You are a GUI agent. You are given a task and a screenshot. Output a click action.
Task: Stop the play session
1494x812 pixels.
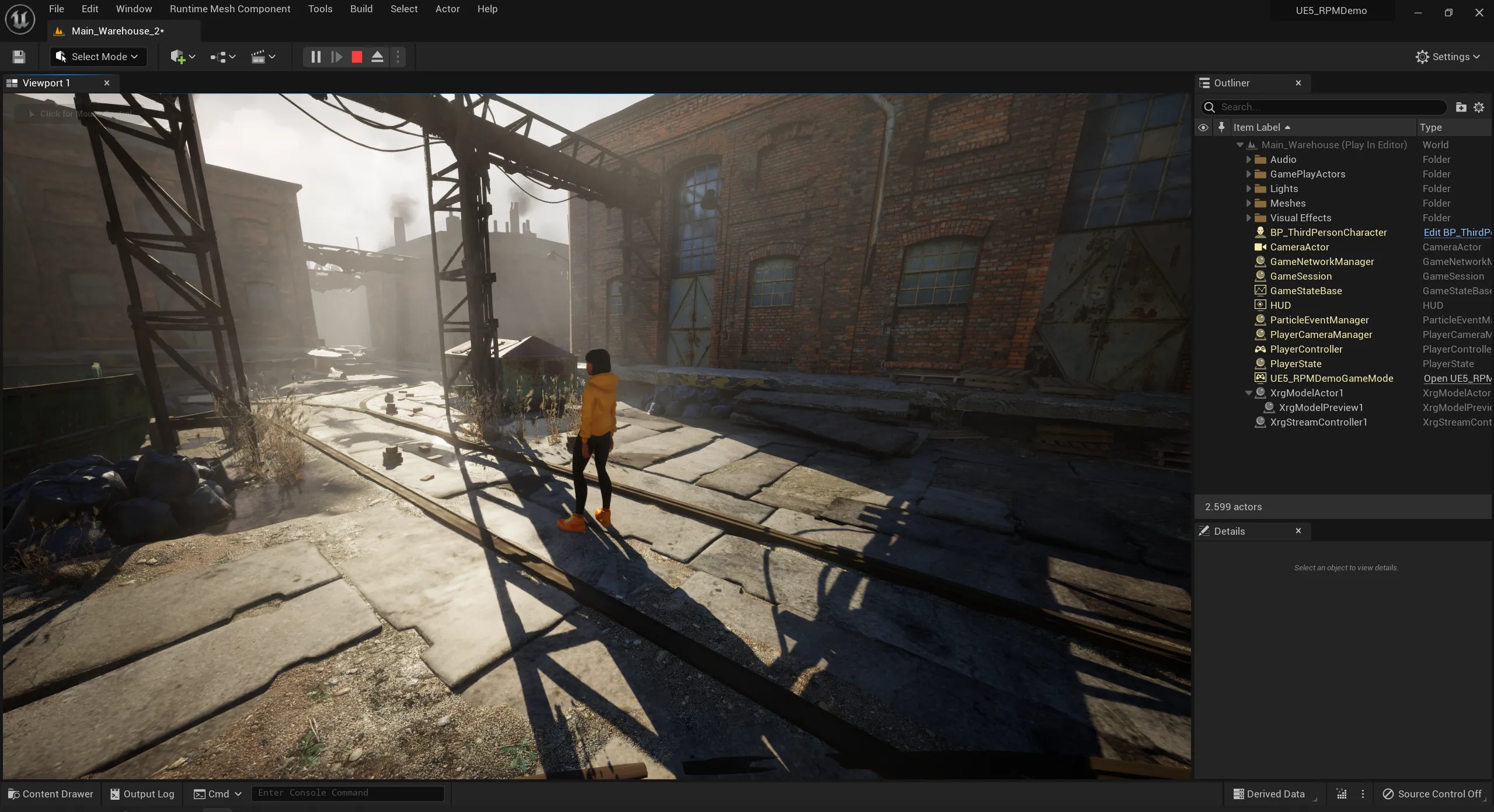[x=357, y=57]
